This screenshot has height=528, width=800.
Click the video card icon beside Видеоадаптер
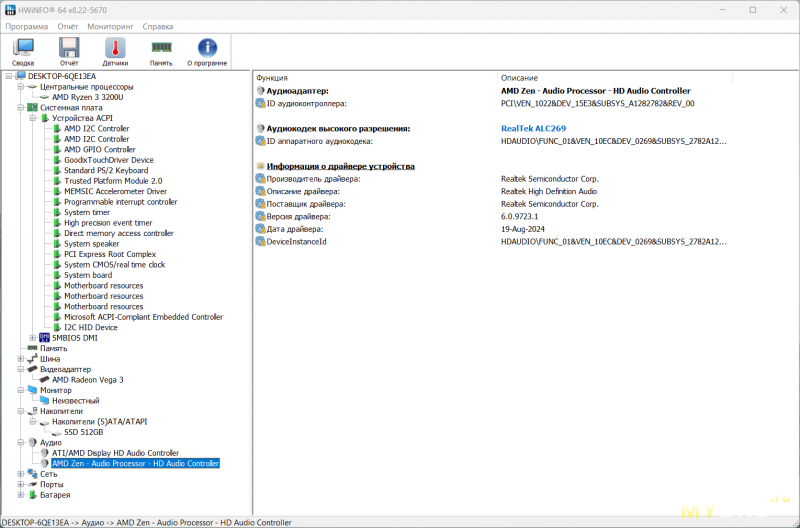click(x=32, y=369)
